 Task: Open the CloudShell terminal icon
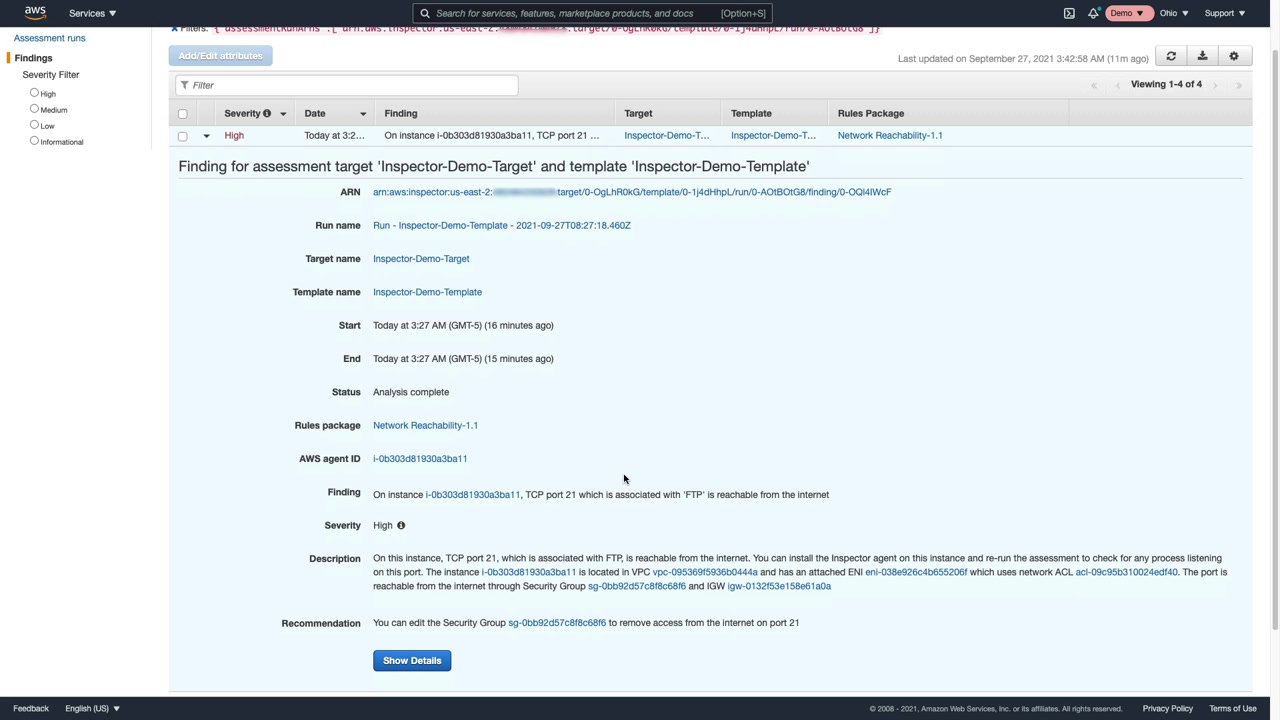click(x=1069, y=13)
